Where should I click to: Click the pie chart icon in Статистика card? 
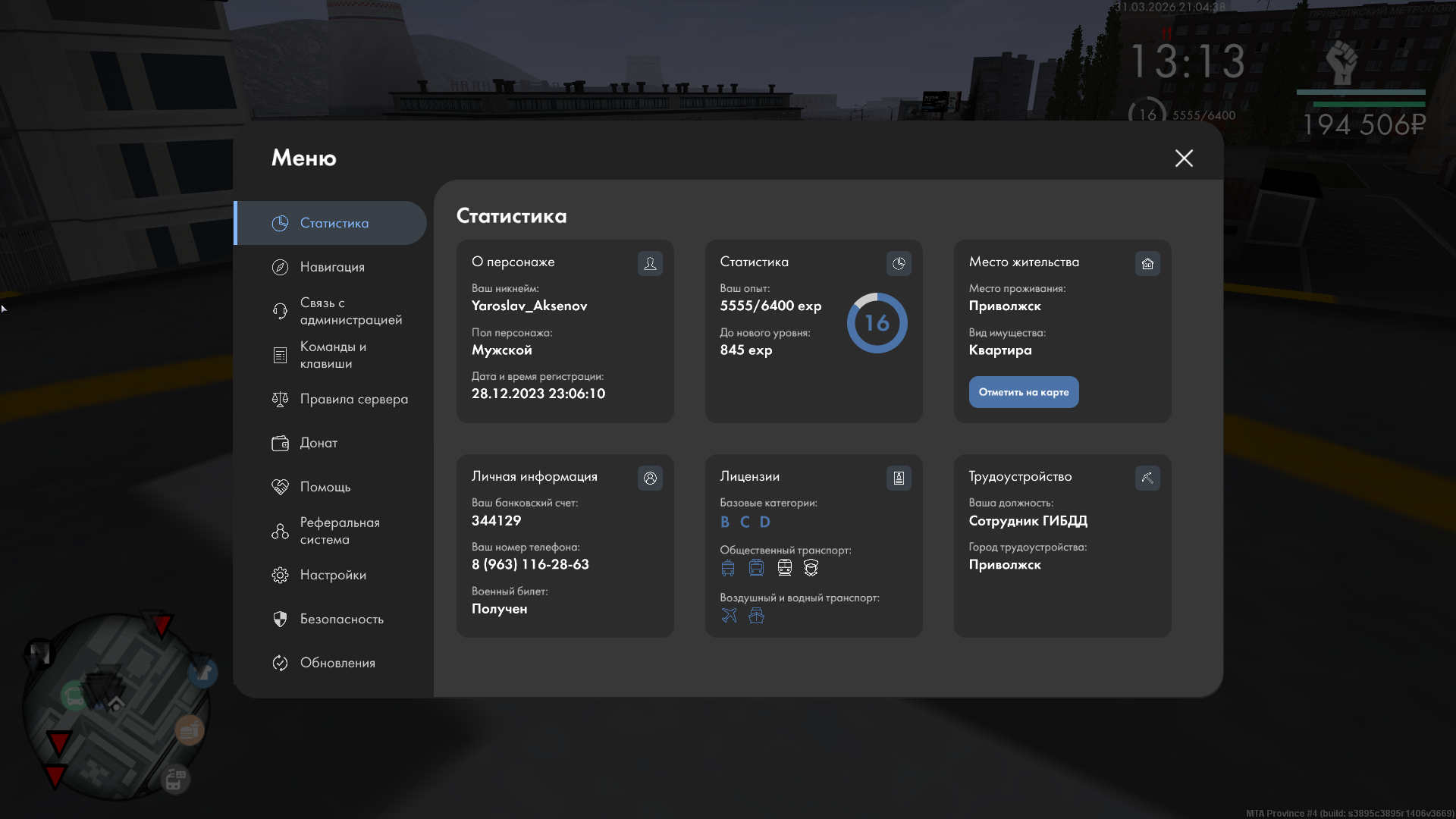pos(899,263)
